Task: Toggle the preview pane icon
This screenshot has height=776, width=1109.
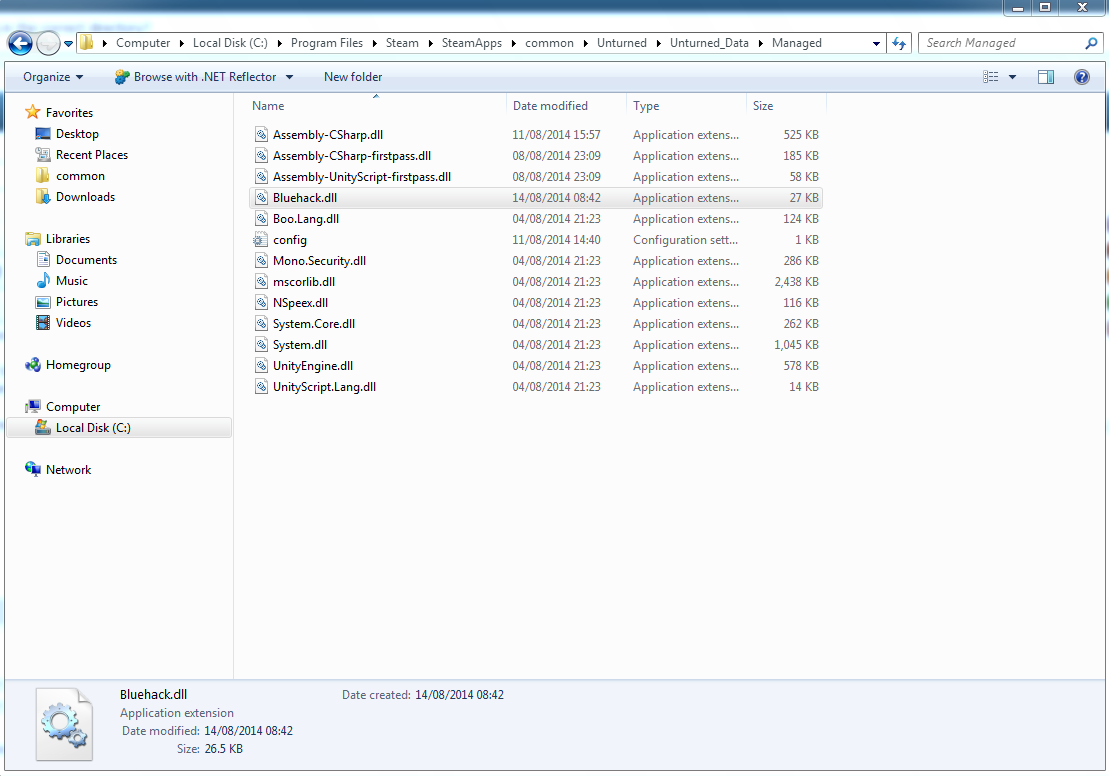Action: pos(1046,76)
